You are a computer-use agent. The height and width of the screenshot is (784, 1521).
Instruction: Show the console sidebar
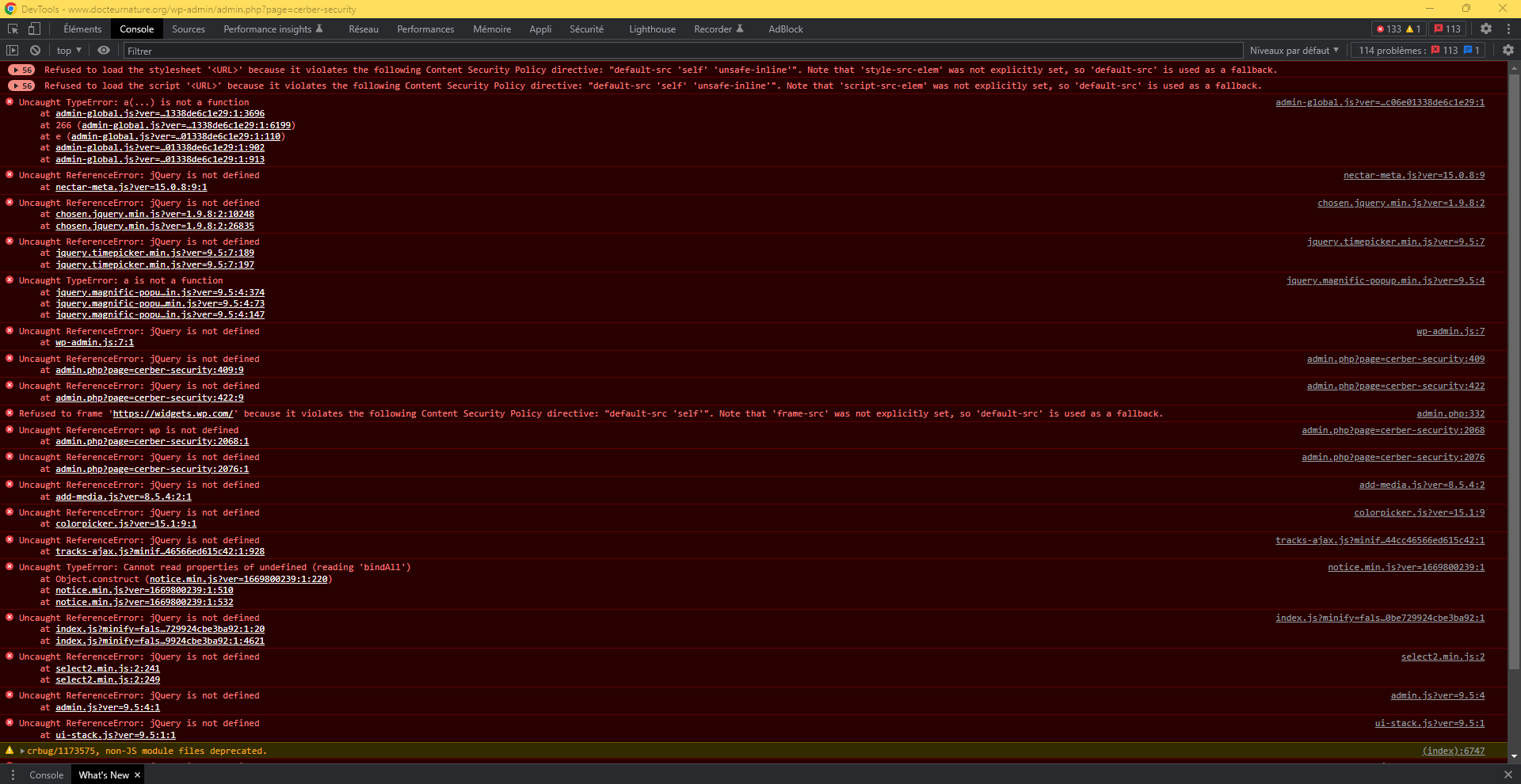coord(13,49)
